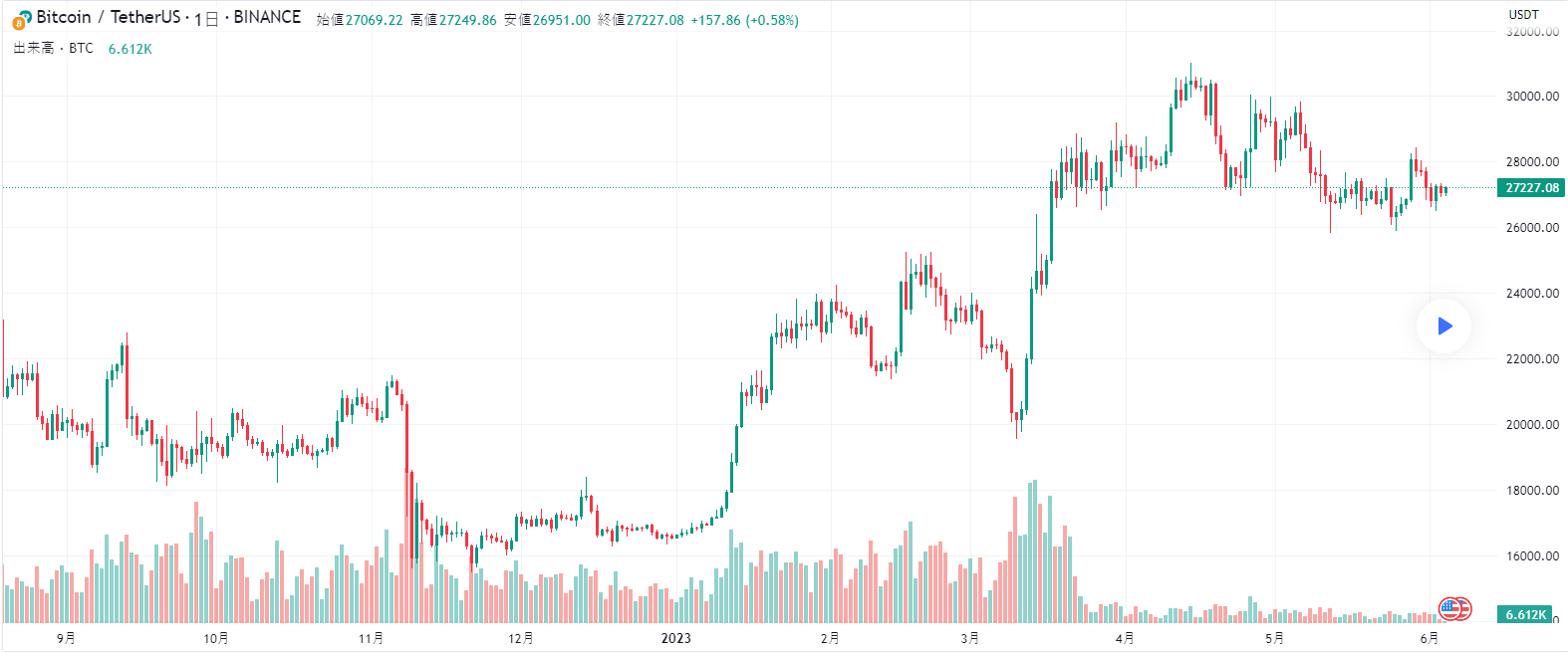Click the orange Bitcoin logo icon
This screenshot has height=653, width=1568.
tap(22, 19)
